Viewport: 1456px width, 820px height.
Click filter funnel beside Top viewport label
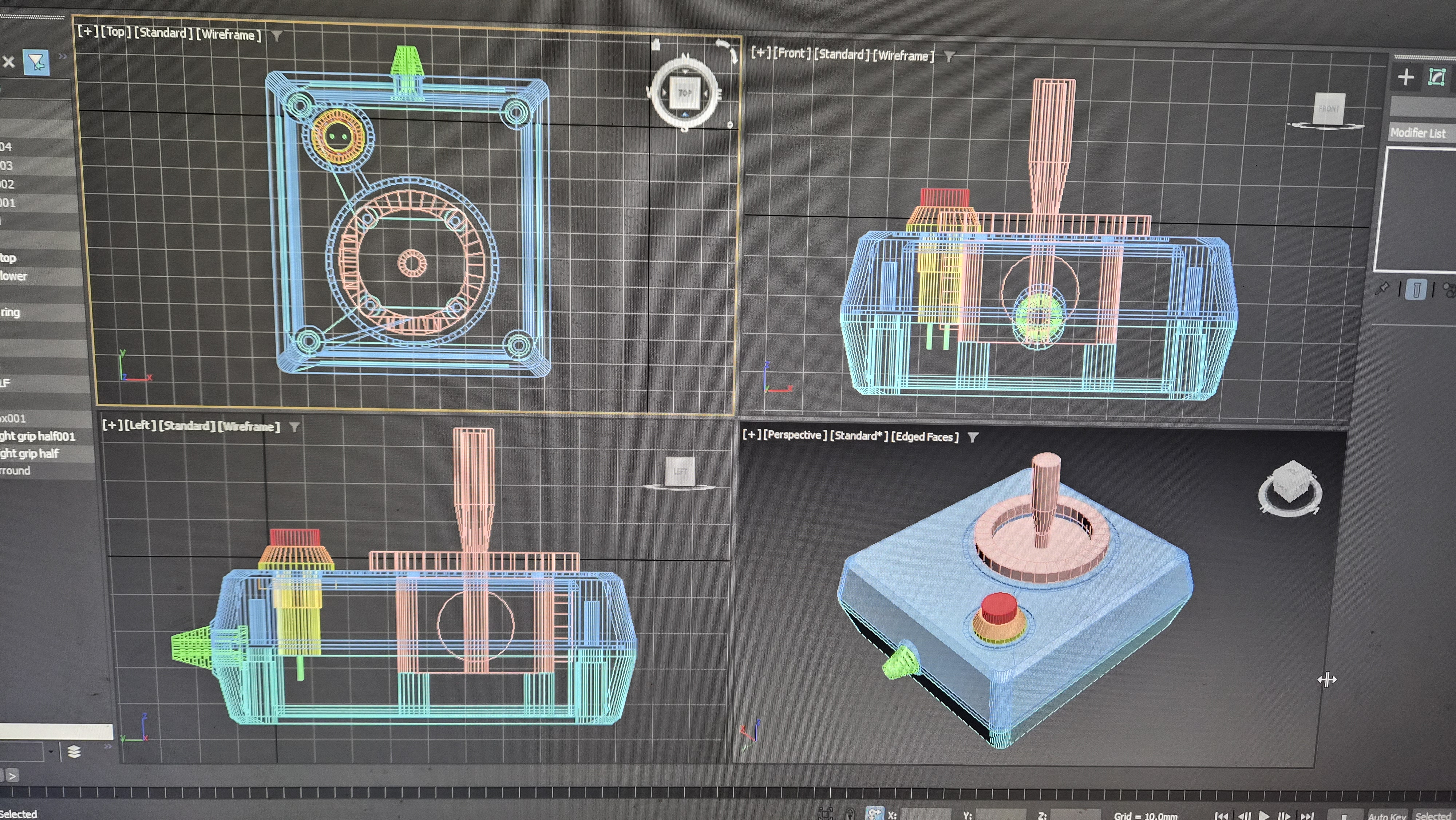pyautogui.click(x=276, y=36)
